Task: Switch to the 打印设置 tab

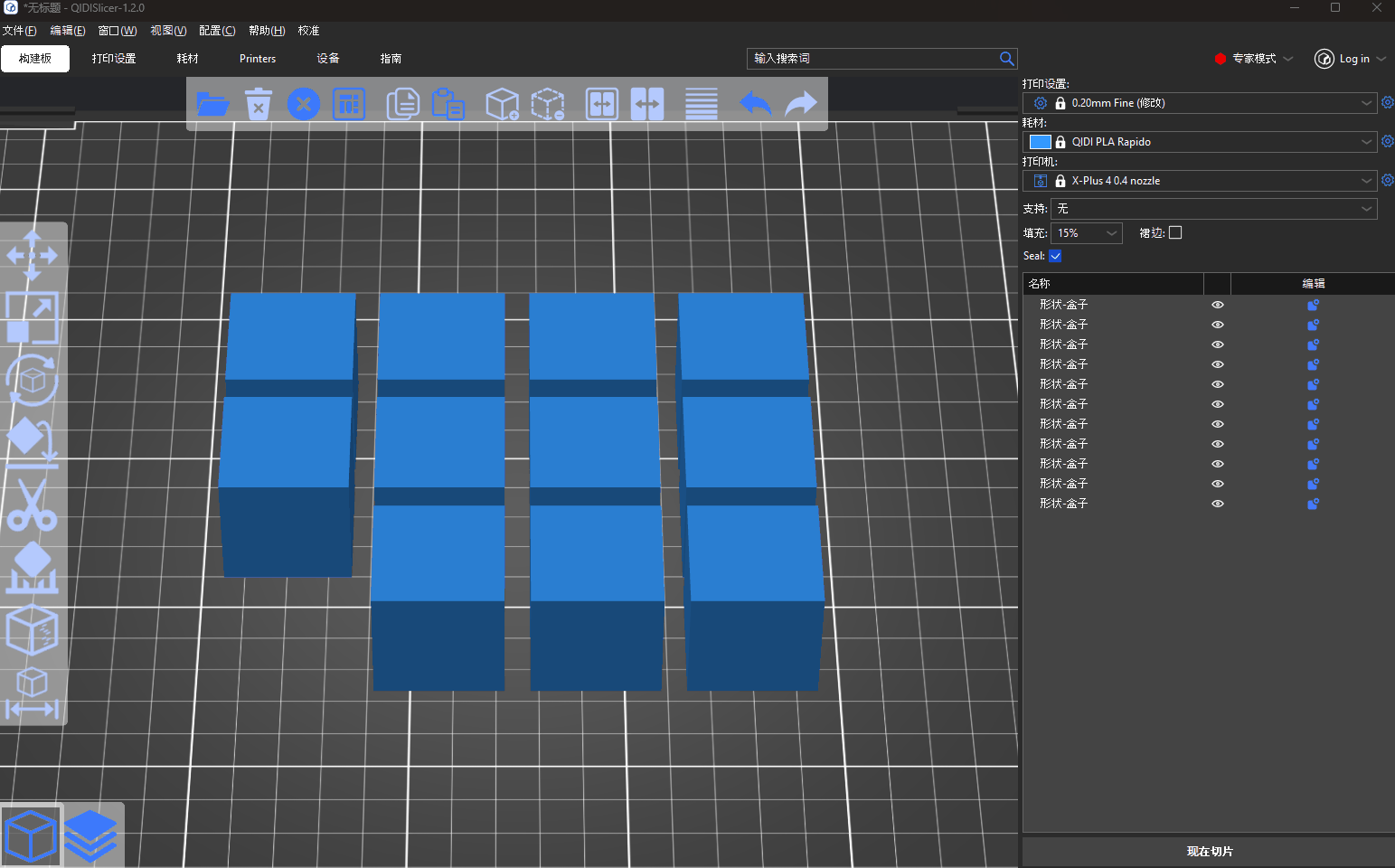Action: 114,59
